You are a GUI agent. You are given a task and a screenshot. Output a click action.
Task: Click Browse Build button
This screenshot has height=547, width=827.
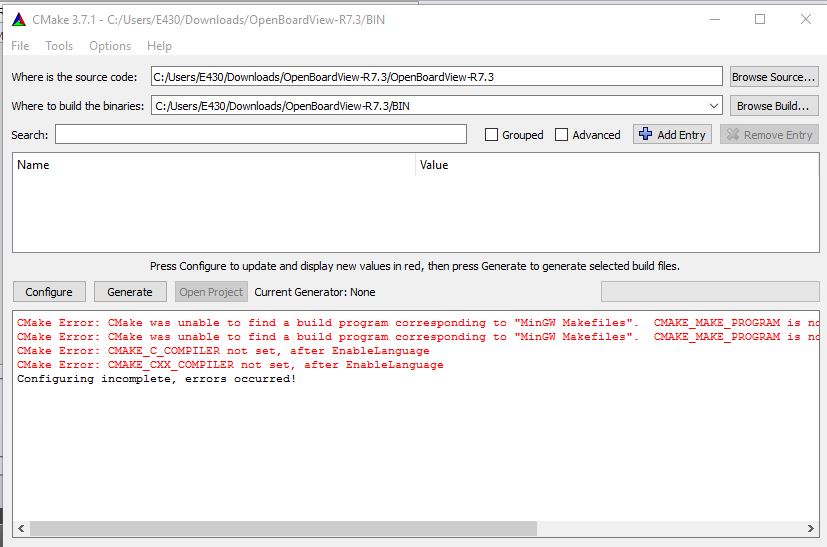coord(774,105)
